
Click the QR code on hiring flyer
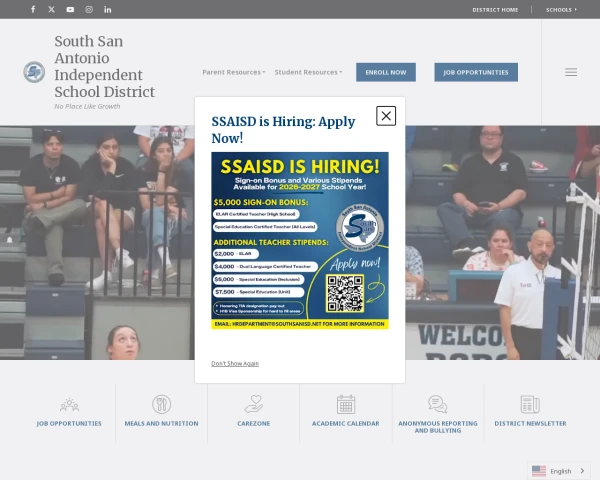tap(345, 294)
